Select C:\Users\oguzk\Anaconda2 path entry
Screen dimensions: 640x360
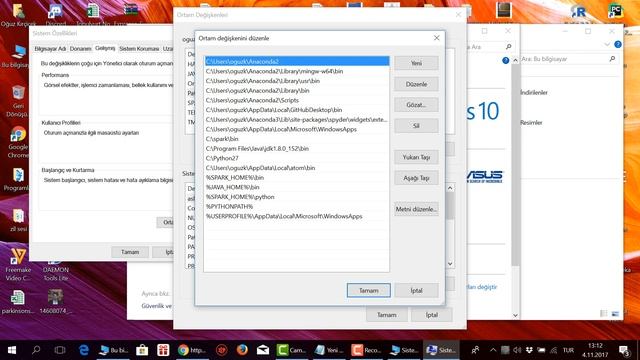[297, 61]
